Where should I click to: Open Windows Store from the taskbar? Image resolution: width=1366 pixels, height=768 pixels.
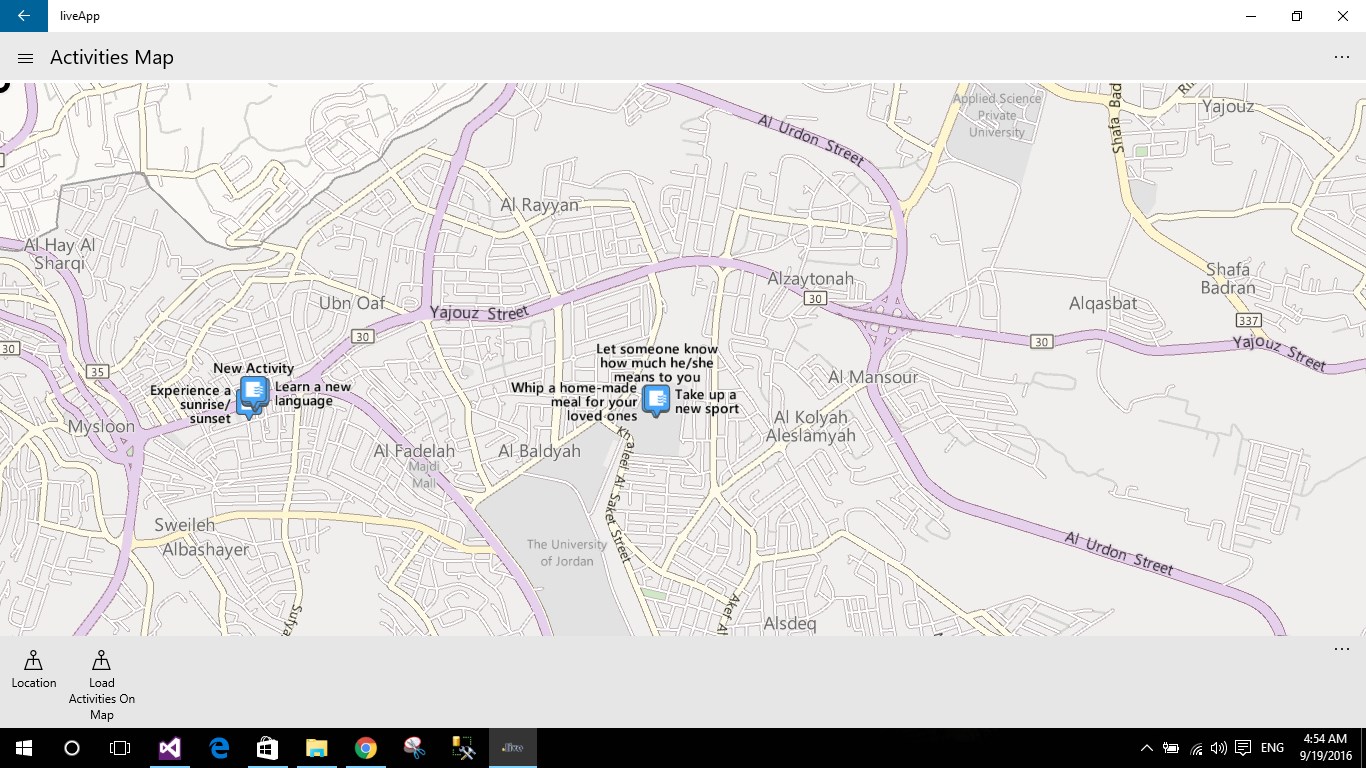[267, 748]
